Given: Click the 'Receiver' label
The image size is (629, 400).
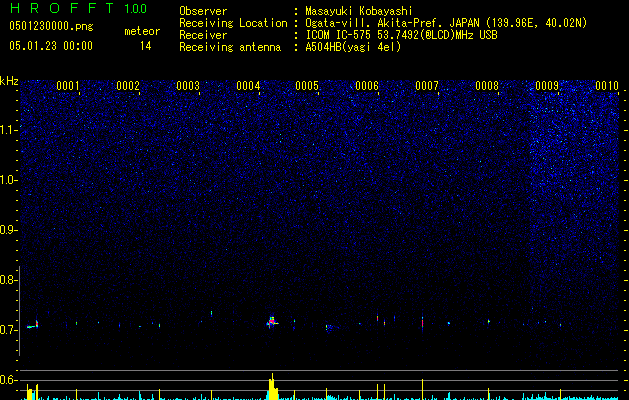Looking at the screenshot, I should coord(203,35).
